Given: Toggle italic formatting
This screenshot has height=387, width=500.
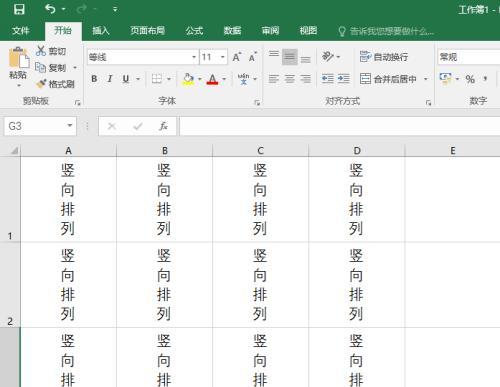Looking at the screenshot, I should tap(110, 79).
